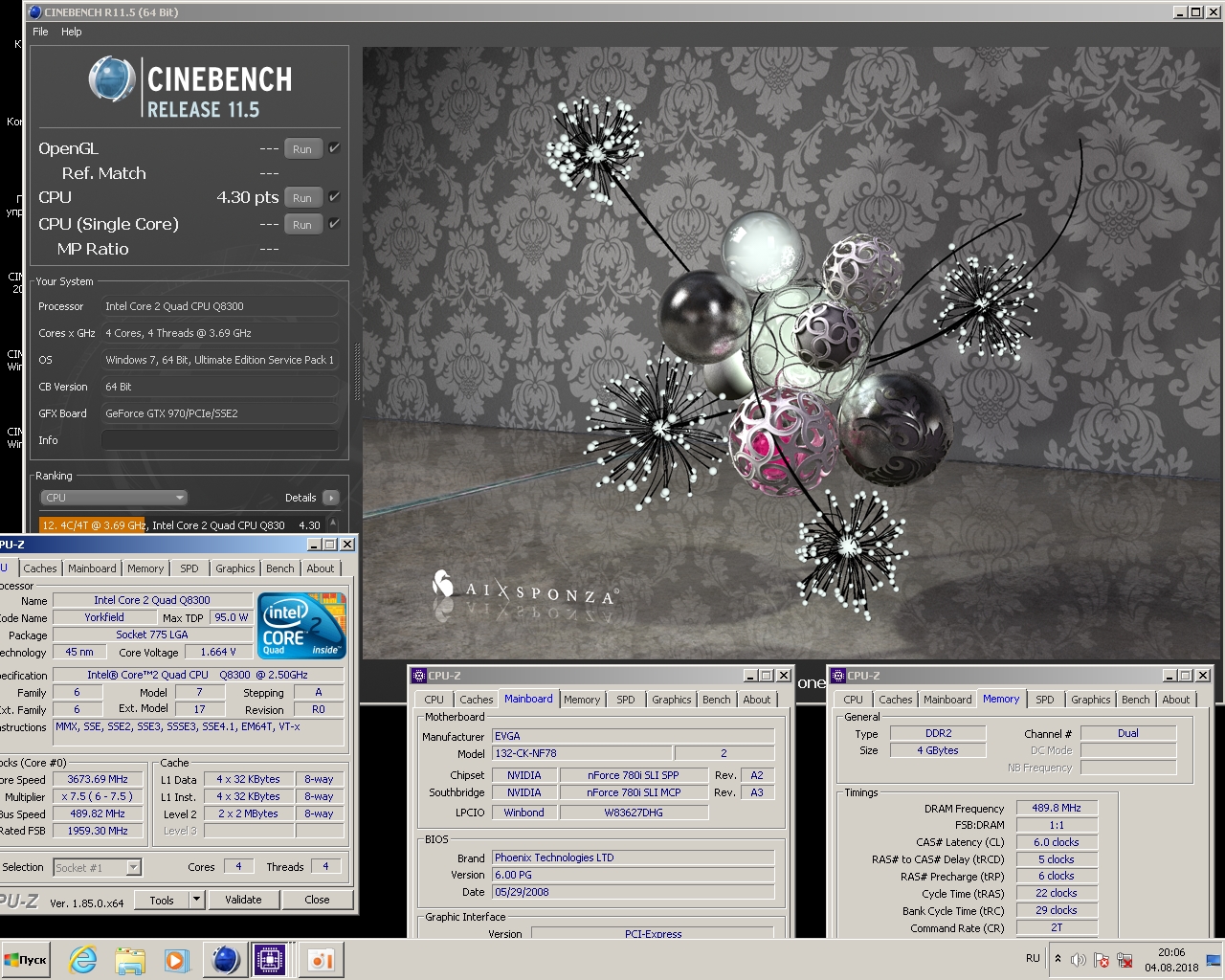Click the RU language indicator

[1033, 958]
